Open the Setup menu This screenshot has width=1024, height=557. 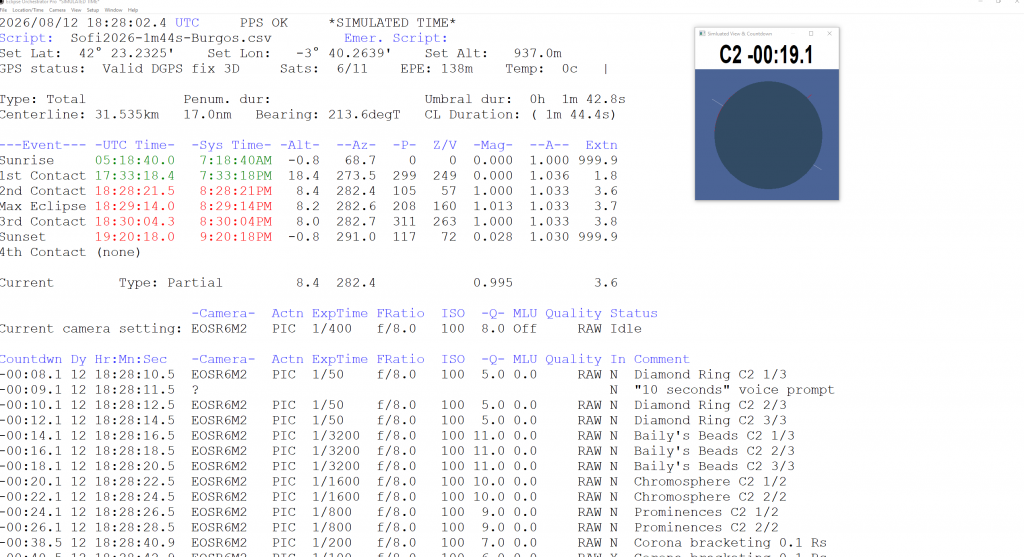click(93, 10)
